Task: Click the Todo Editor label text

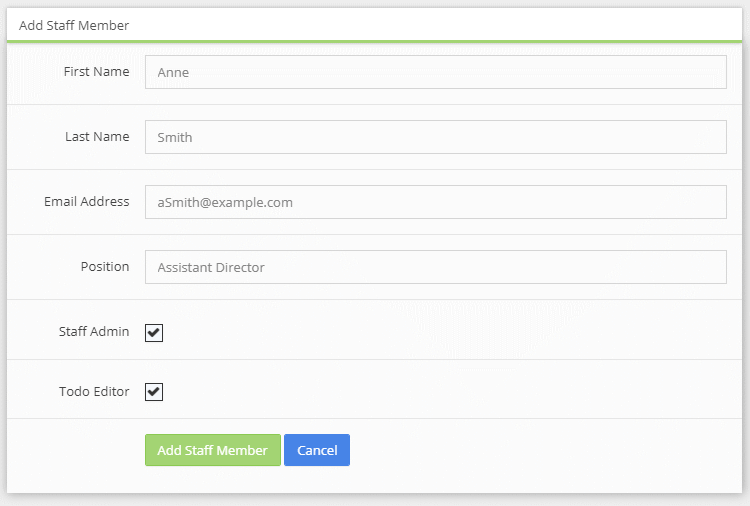Action: [x=94, y=392]
